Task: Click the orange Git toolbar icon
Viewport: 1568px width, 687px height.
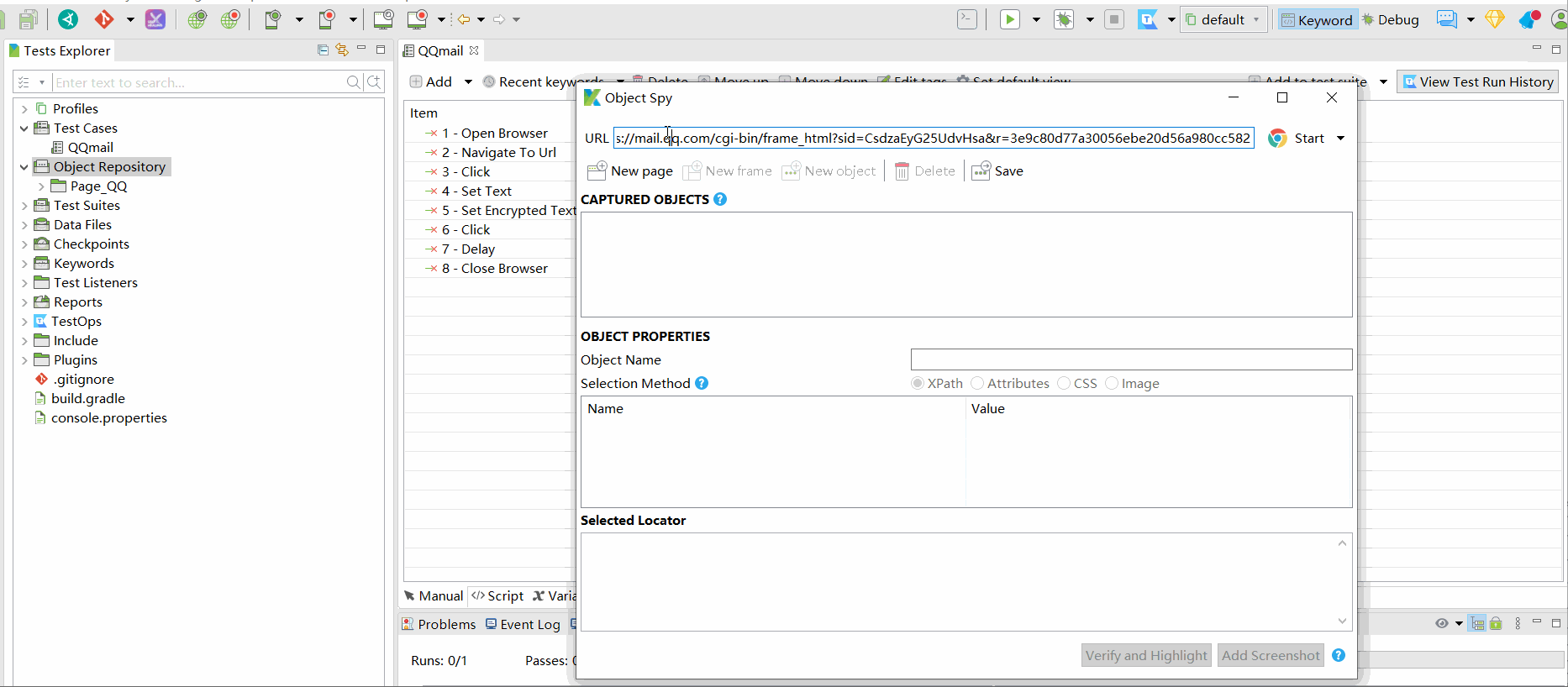Action: pos(104,19)
